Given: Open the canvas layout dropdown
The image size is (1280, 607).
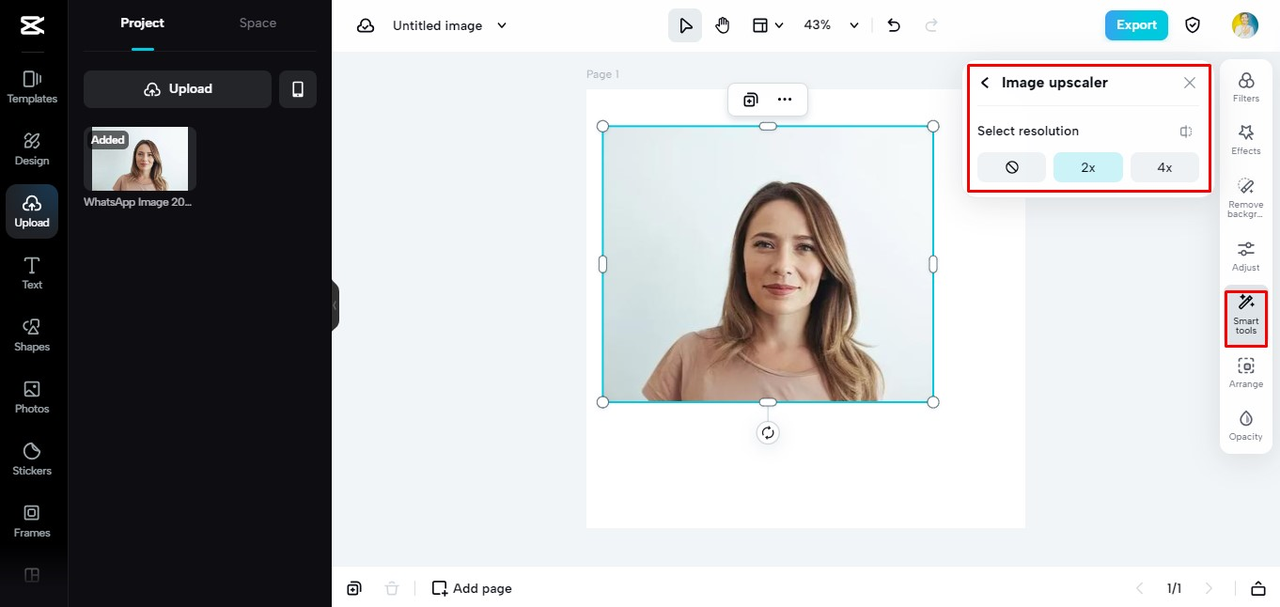Looking at the screenshot, I should click(x=767, y=26).
